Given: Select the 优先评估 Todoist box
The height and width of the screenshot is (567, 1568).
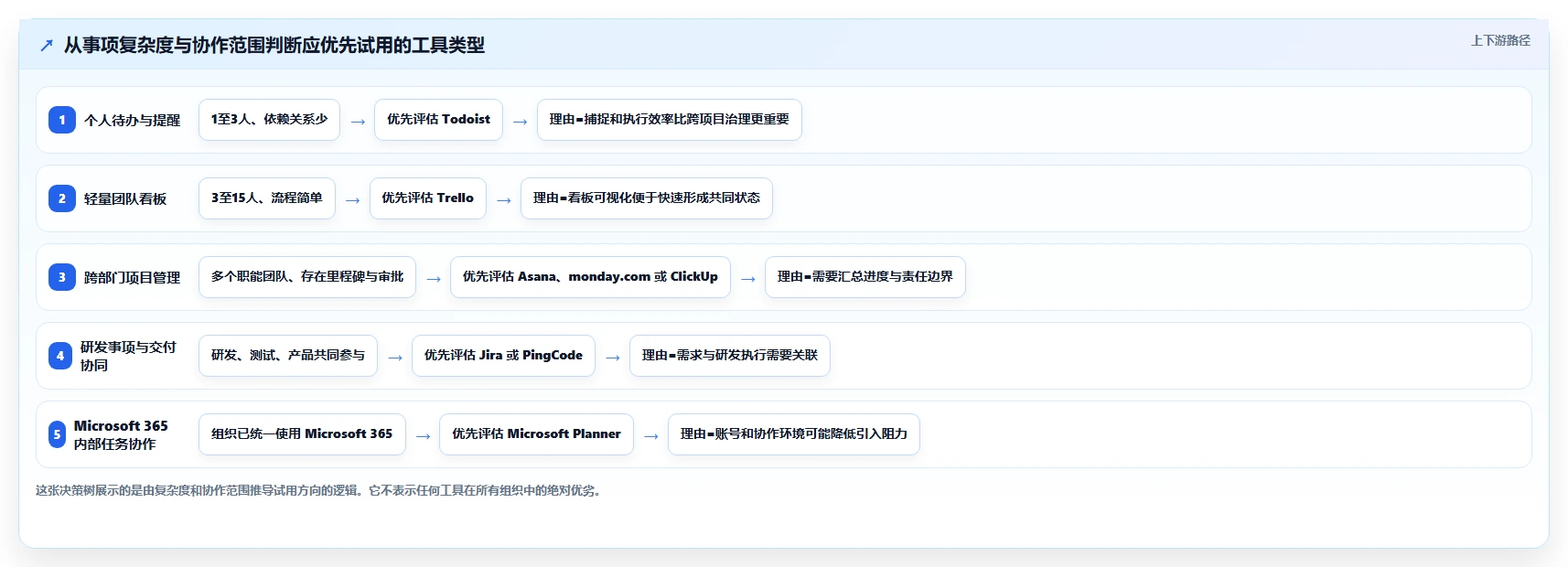Looking at the screenshot, I should 438,120.
